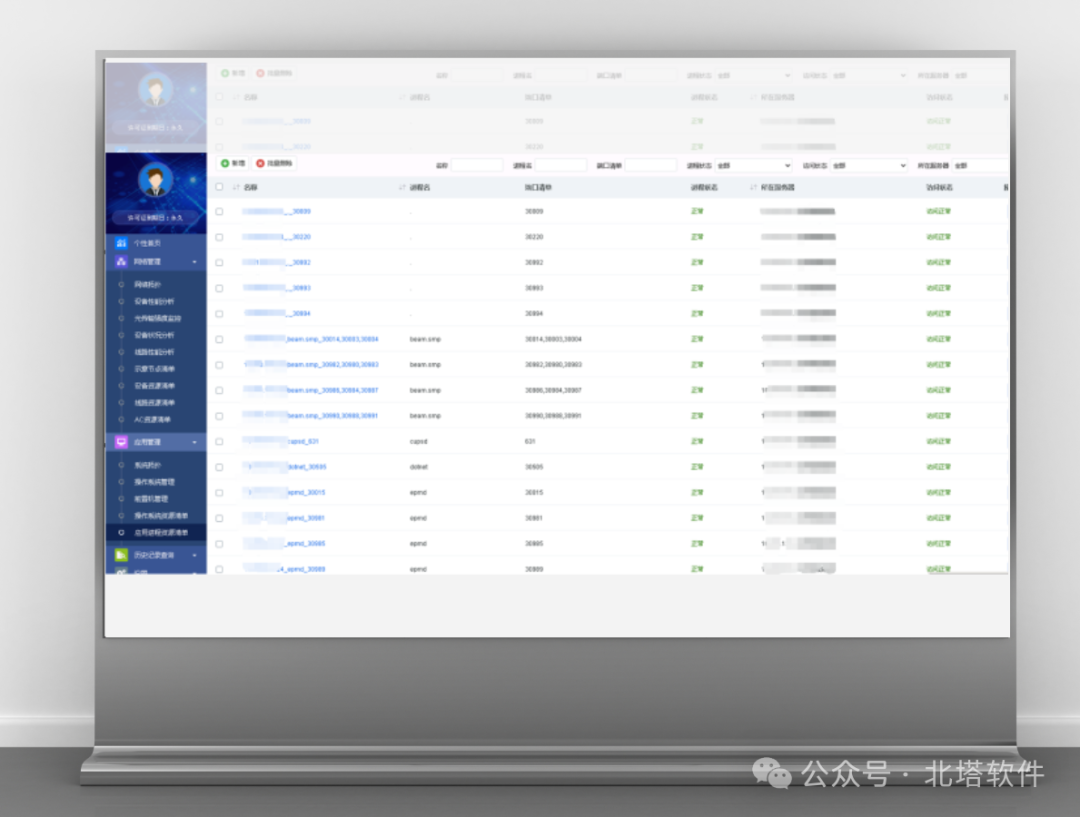Open the 访问状态 filter dropdown
The width and height of the screenshot is (1080, 817).
click(x=869, y=165)
